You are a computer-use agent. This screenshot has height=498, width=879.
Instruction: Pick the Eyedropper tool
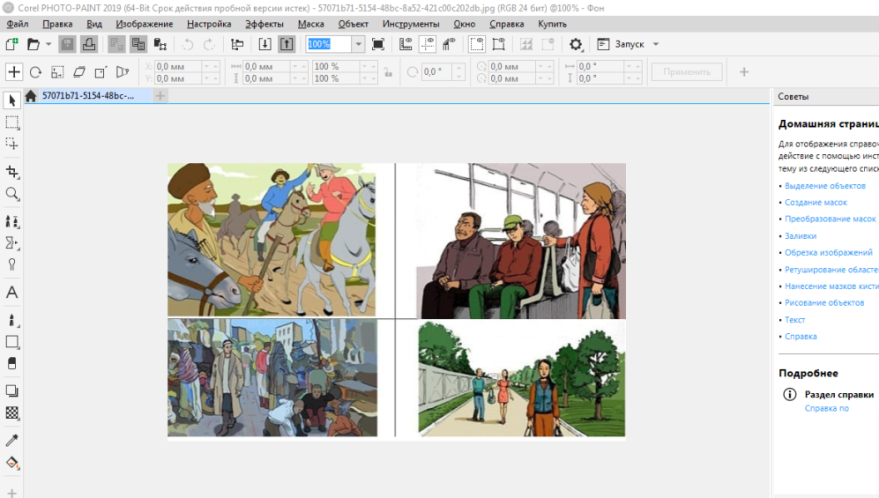point(13,440)
